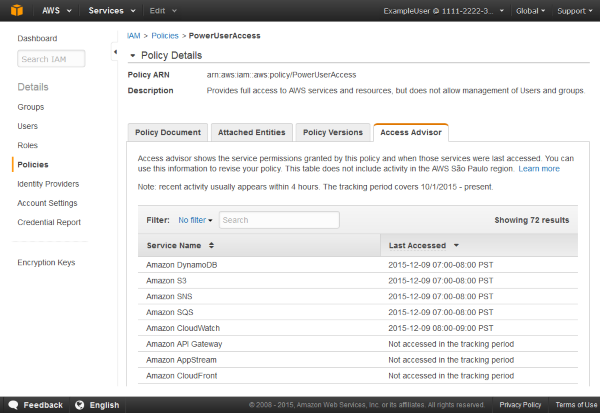Change language via English button
The image size is (600, 413).
97,405
